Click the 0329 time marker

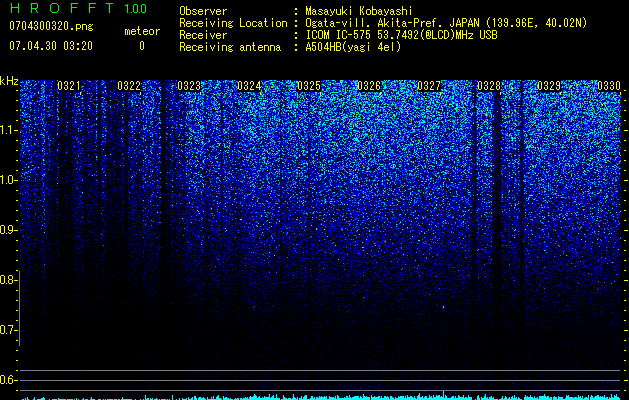click(x=549, y=86)
